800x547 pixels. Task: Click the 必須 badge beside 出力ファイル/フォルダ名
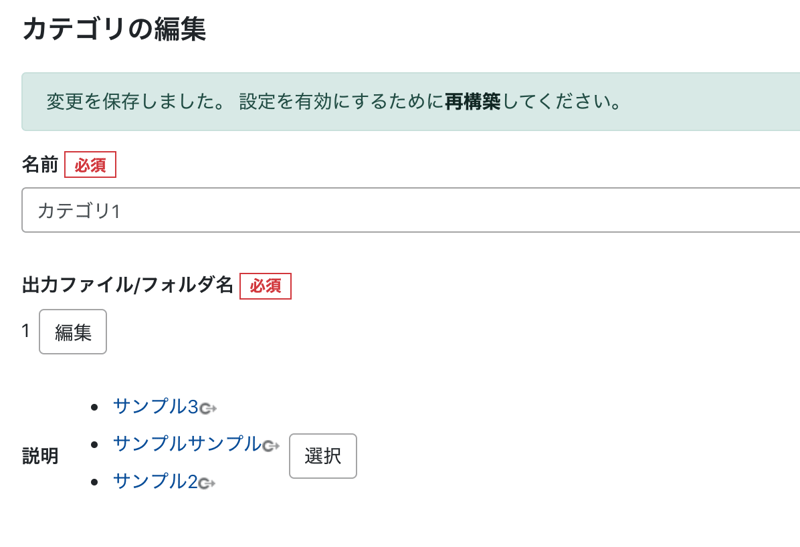pyautogui.click(x=265, y=286)
